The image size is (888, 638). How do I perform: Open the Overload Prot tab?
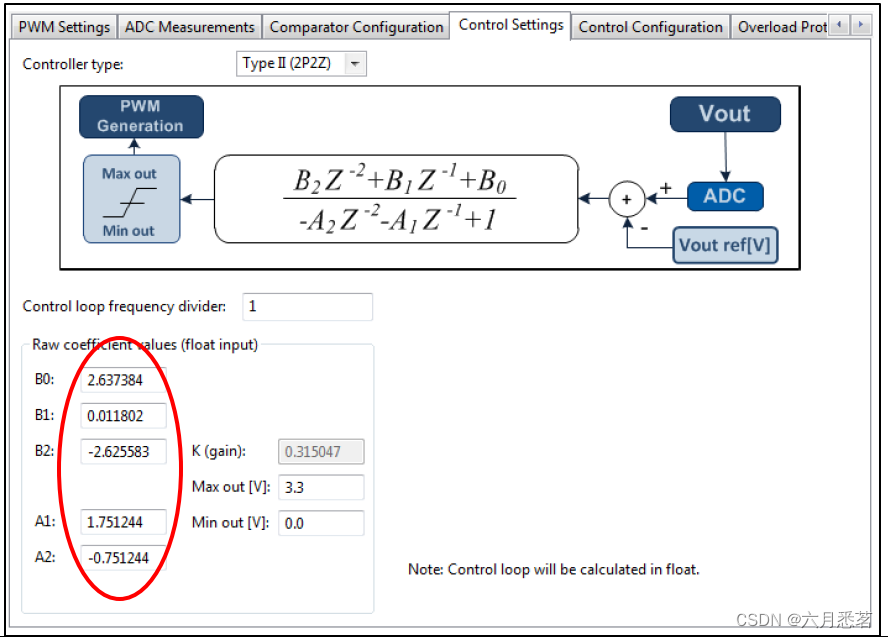(x=782, y=27)
